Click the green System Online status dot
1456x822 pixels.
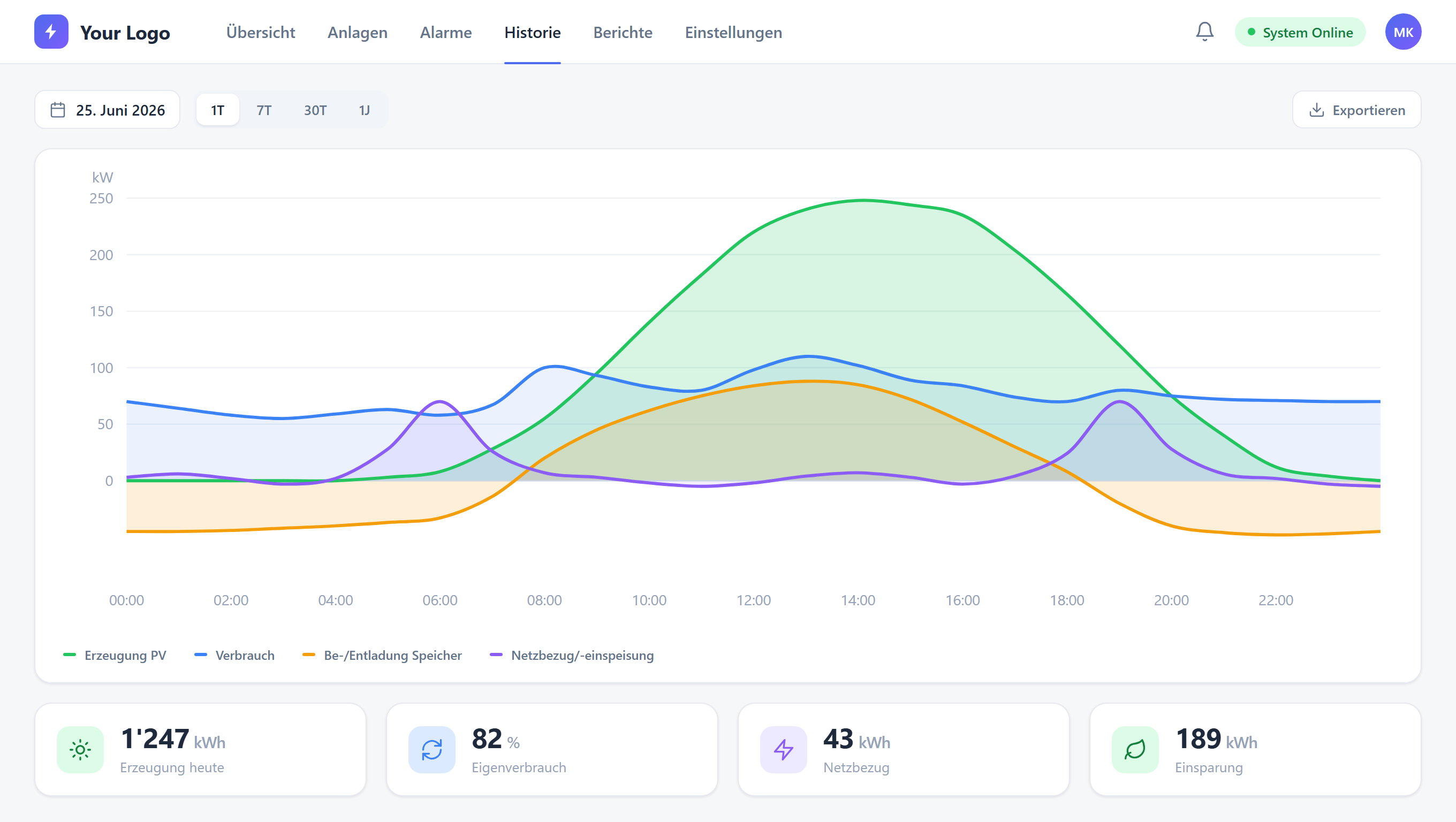pos(1252,32)
